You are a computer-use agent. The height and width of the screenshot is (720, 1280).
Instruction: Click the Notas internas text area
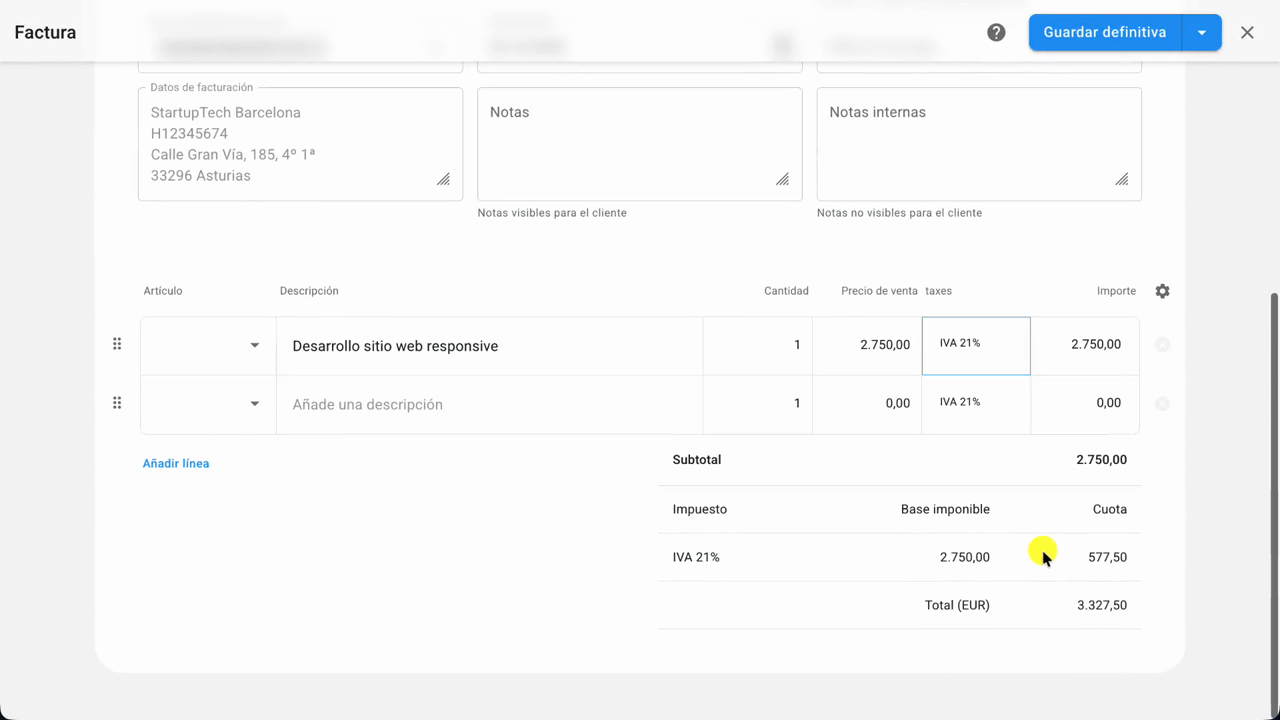pyautogui.click(x=979, y=144)
